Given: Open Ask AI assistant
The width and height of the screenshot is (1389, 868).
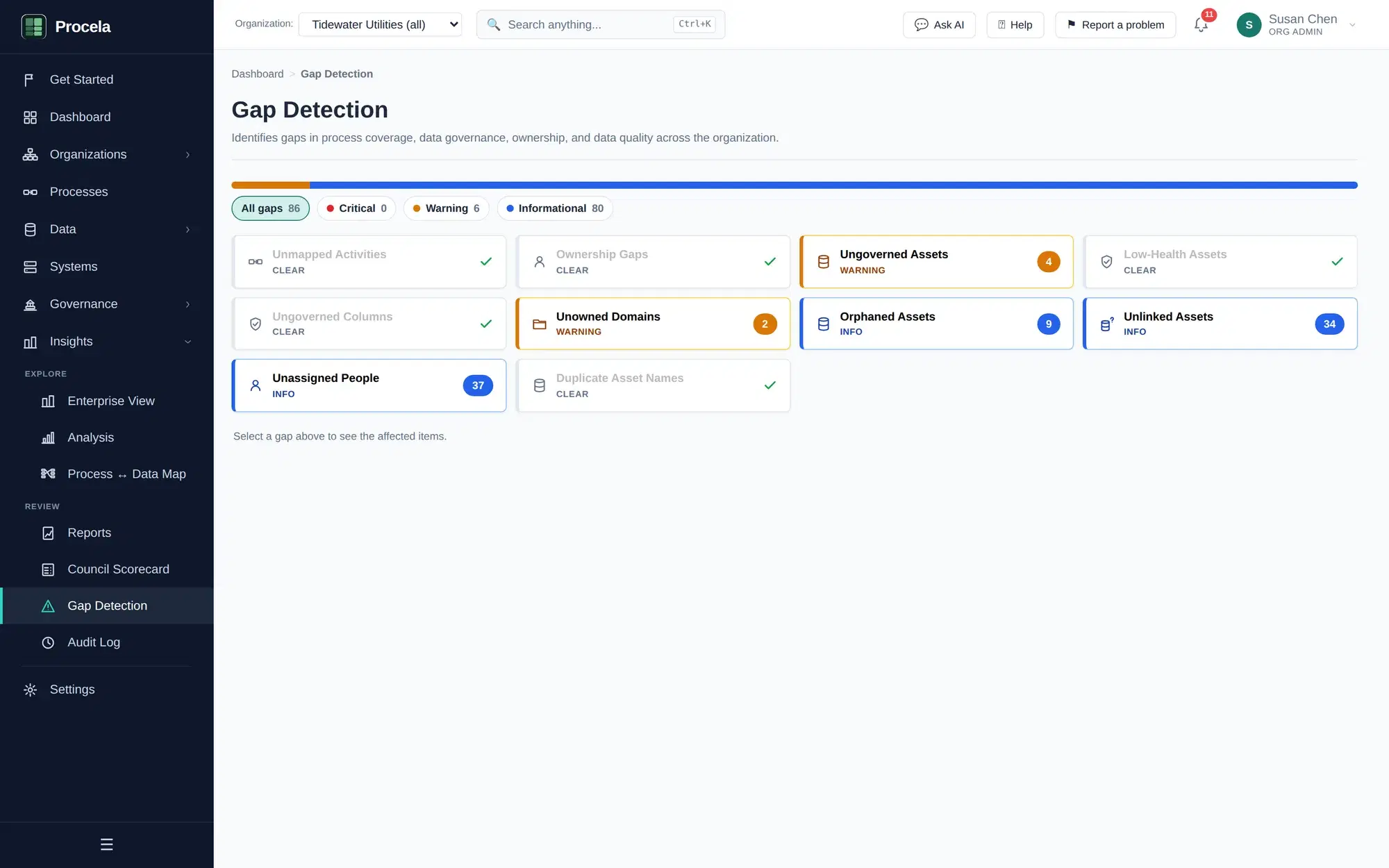Looking at the screenshot, I should pos(939,25).
